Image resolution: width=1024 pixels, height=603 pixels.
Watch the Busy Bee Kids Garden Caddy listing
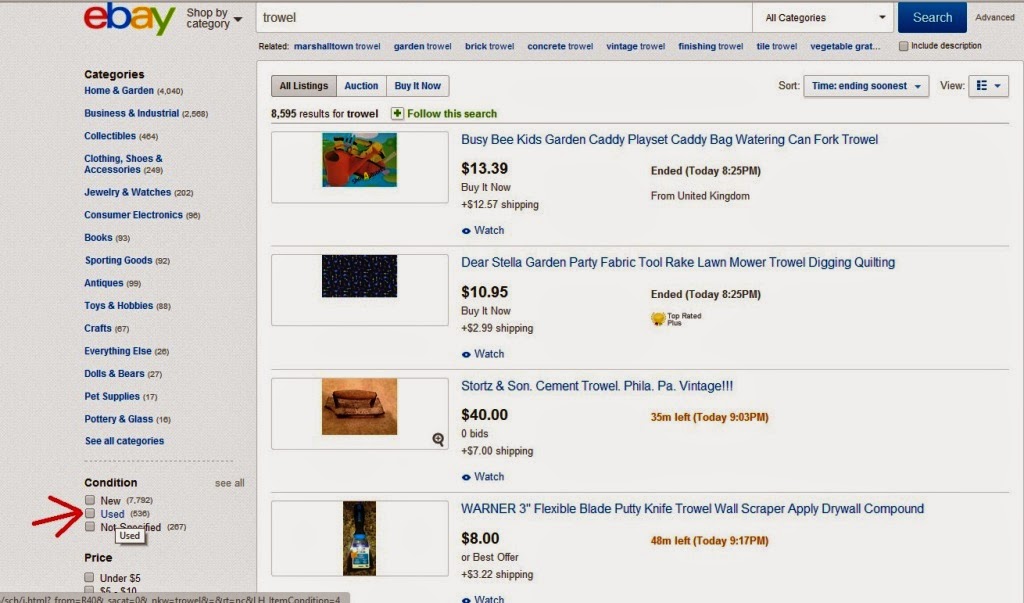coord(483,231)
